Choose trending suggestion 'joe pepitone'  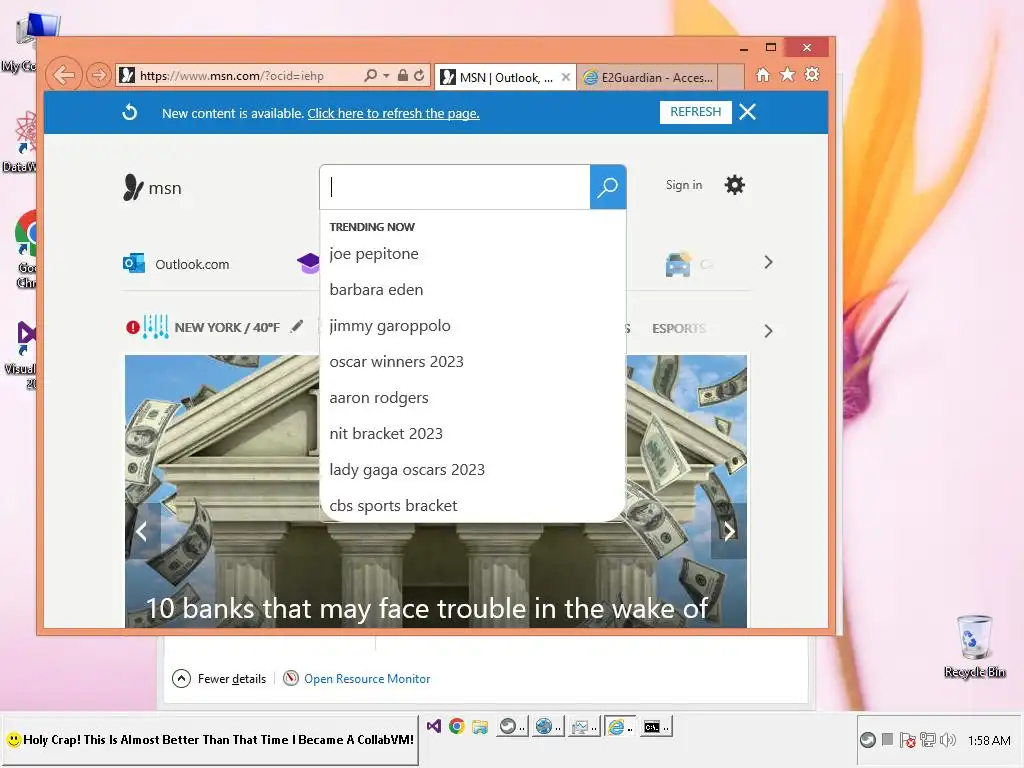[374, 254]
